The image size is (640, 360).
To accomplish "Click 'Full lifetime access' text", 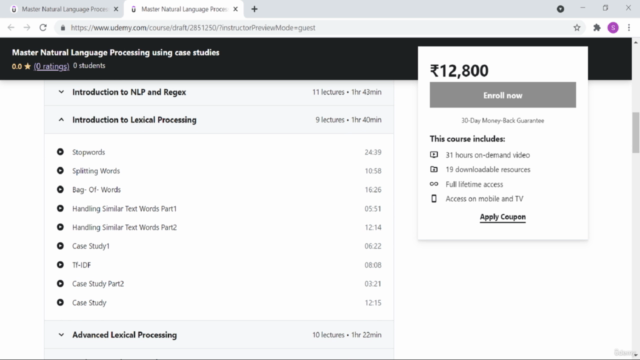I will [x=474, y=184].
